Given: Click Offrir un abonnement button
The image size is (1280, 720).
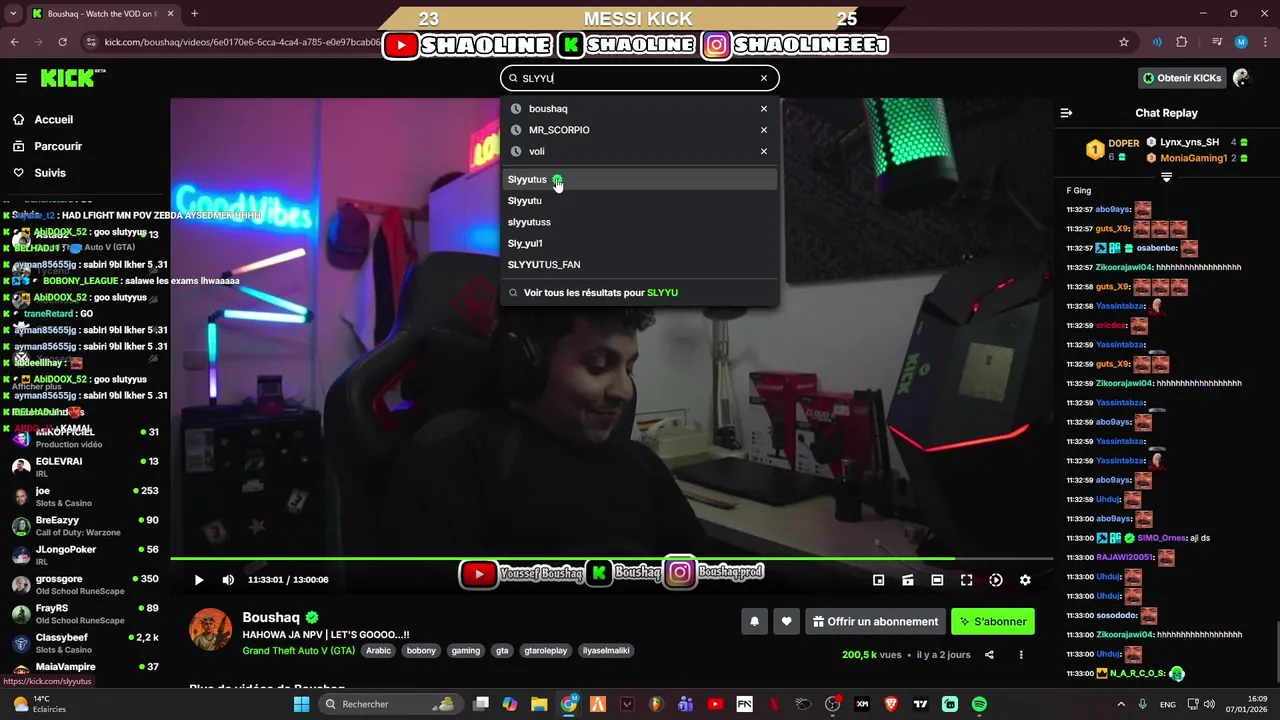Looking at the screenshot, I should [875, 621].
